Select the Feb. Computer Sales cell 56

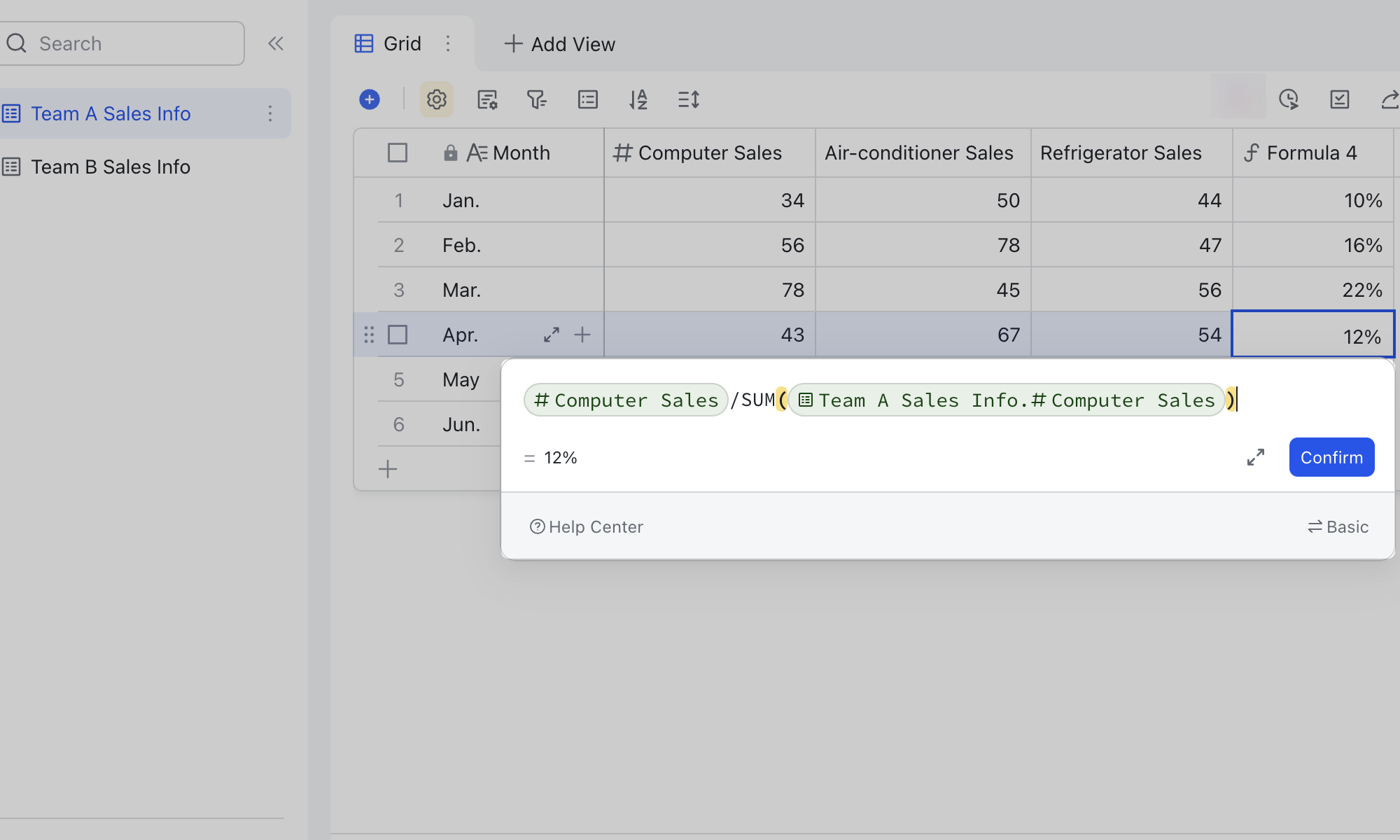point(710,245)
